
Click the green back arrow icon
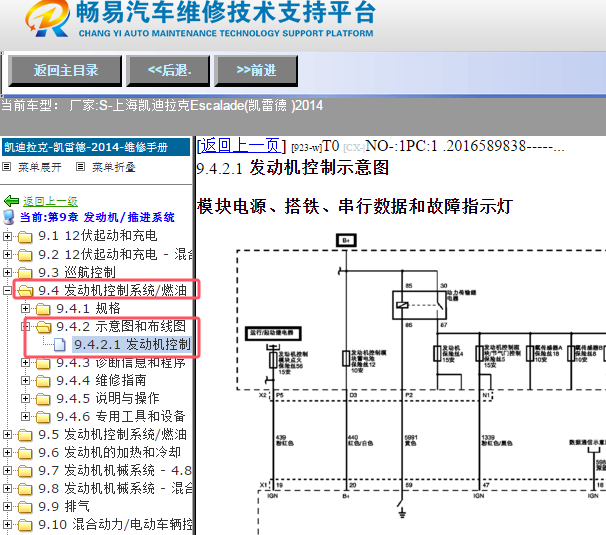(x=11, y=201)
